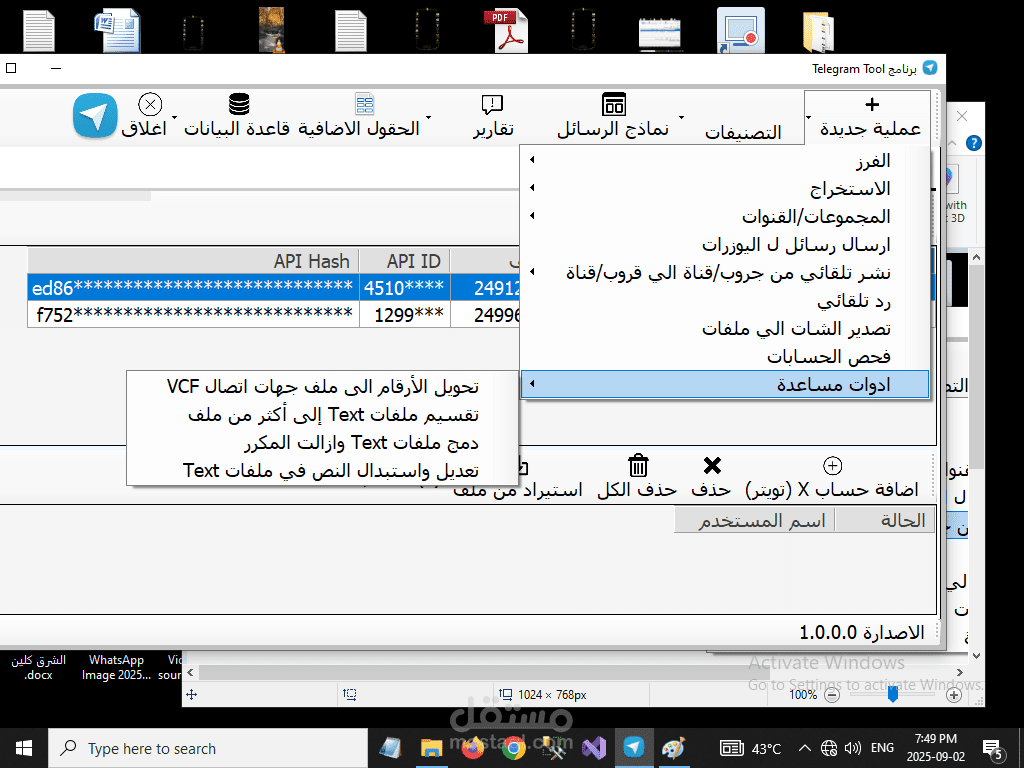This screenshot has width=1024, height=768.
Task: Click the اضافة حساب X (تويتر) plus icon
Action: point(832,466)
